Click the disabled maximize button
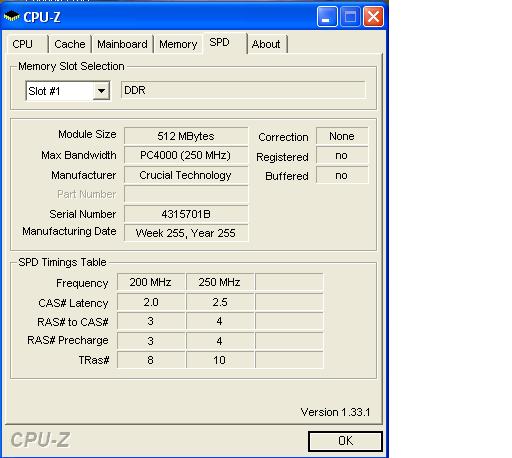Image resolution: width=512 pixels, height=458 pixels. pos(350,16)
